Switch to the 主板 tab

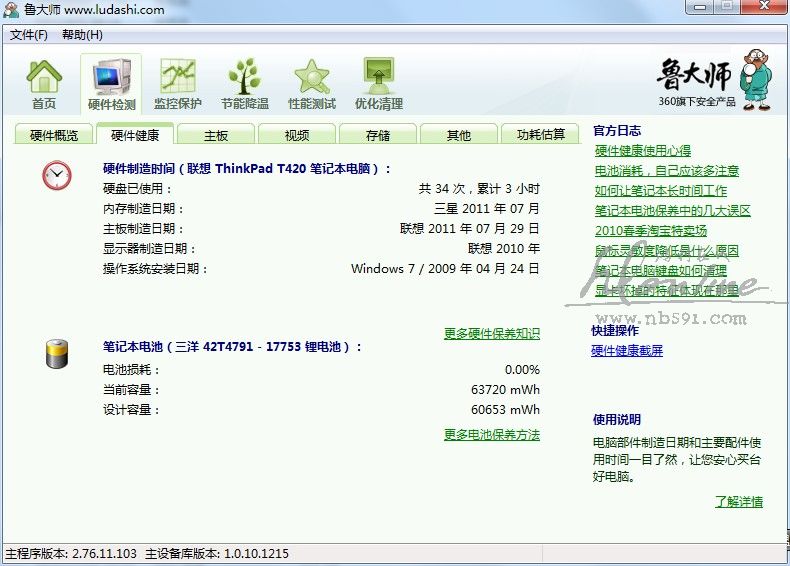point(216,135)
